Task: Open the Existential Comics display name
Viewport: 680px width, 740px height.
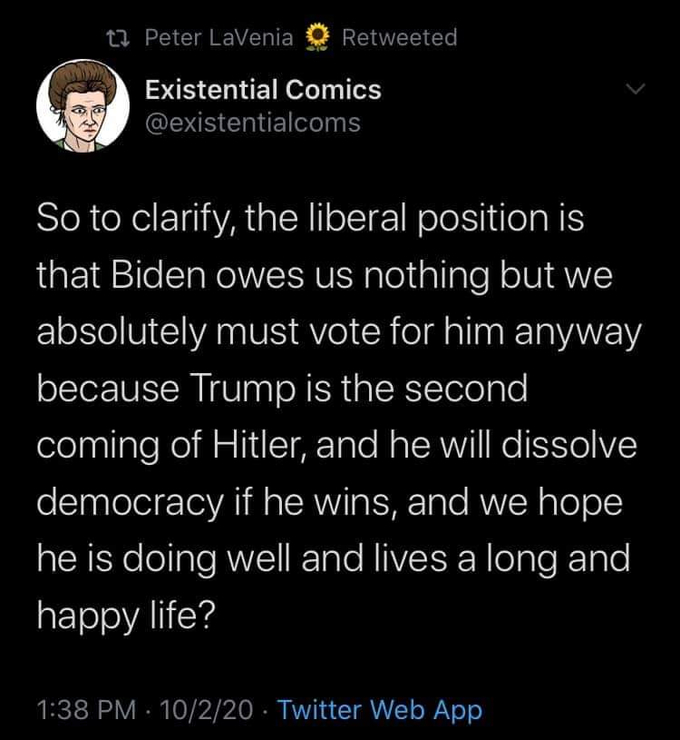Action: (263, 90)
